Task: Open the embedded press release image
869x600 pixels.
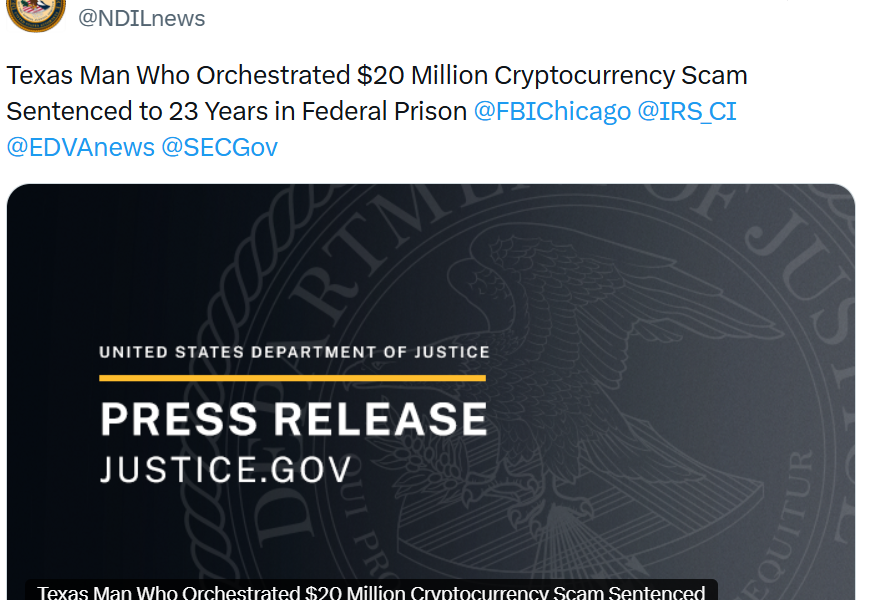Action: click(435, 390)
